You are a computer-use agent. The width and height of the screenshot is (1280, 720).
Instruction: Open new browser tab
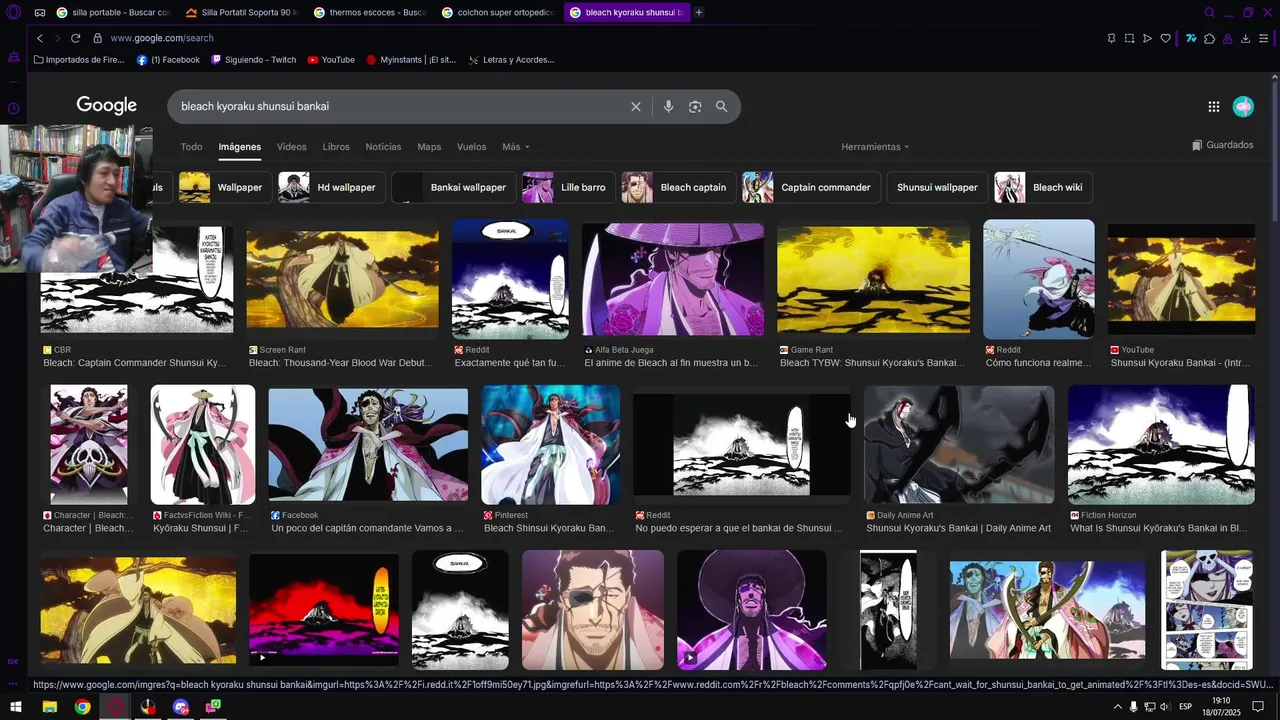[x=698, y=13]
